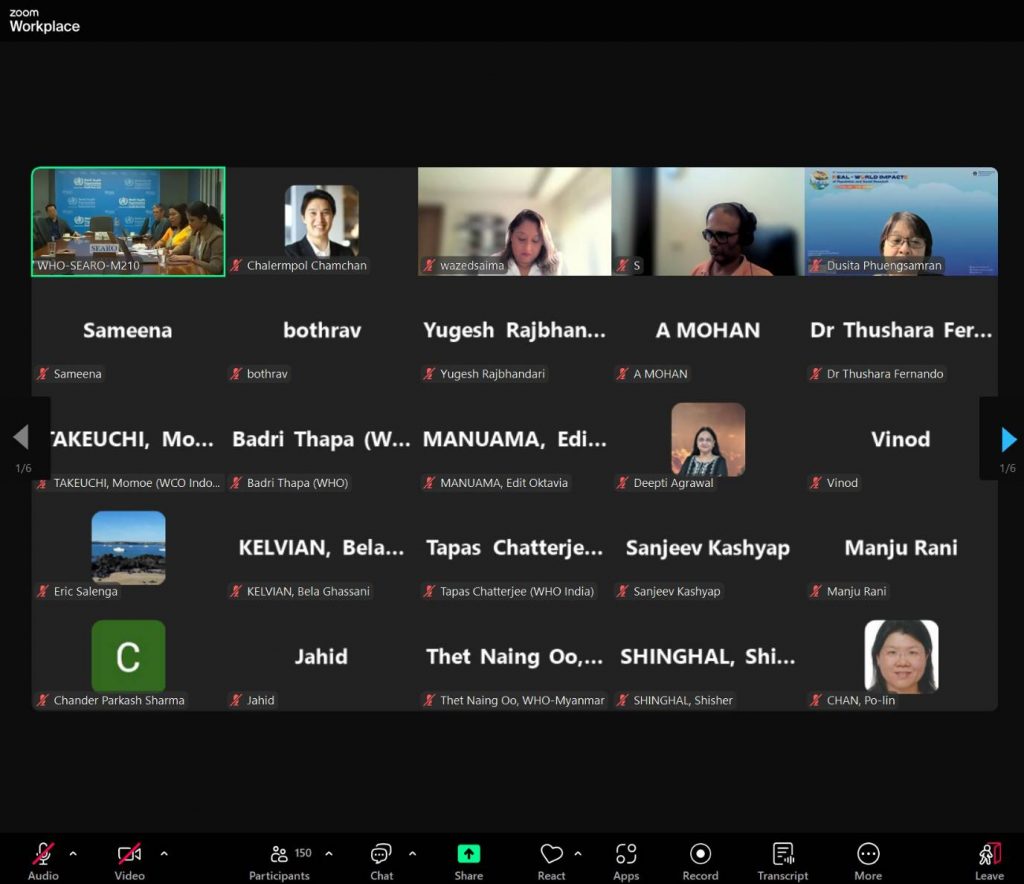
Task: Select Chander Parkash Sharma's participant tile
Action: coord(128,656)
